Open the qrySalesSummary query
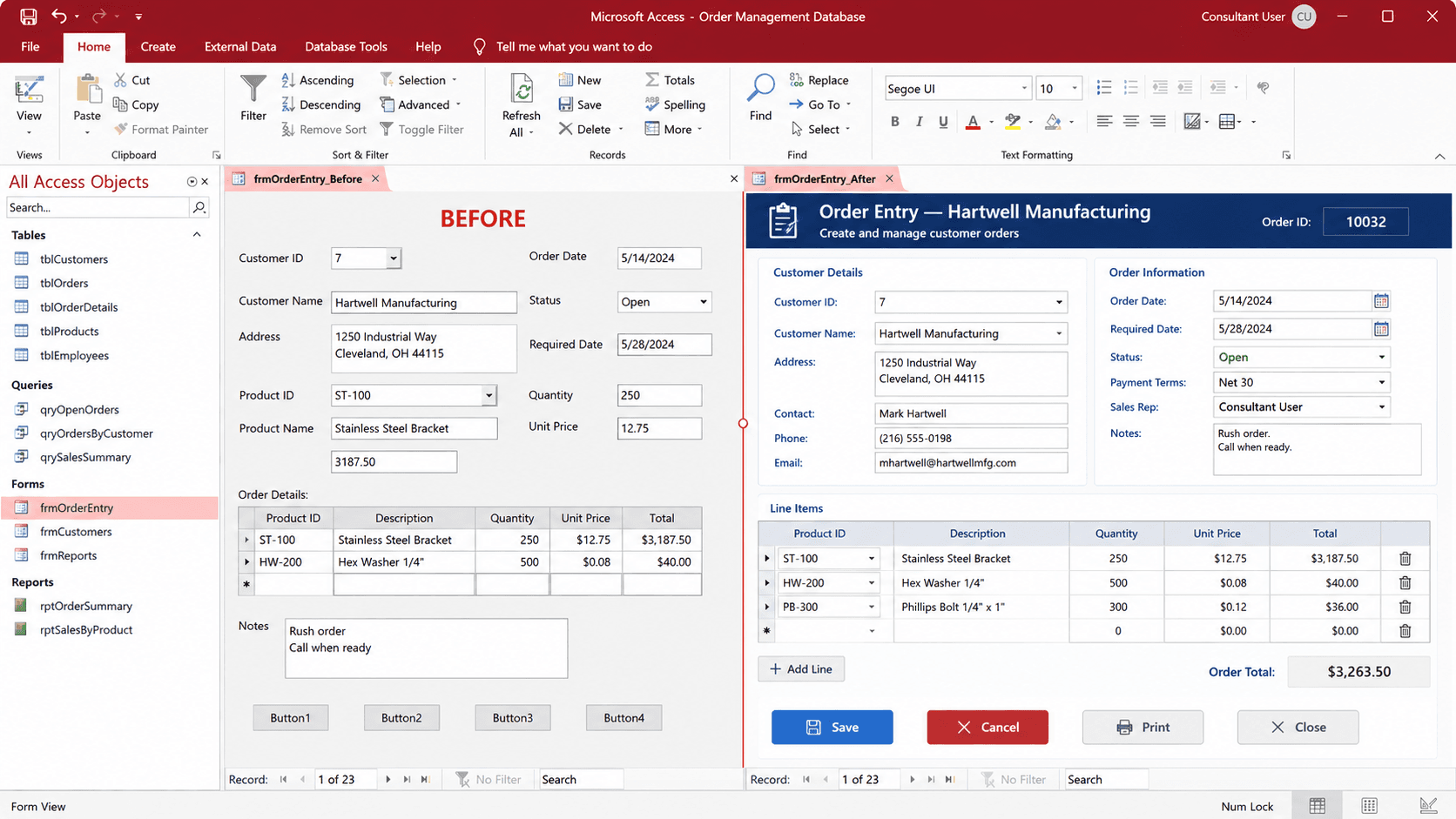Screen dimensions: 1456x819 pyautogui.click(x=85, y=457)
